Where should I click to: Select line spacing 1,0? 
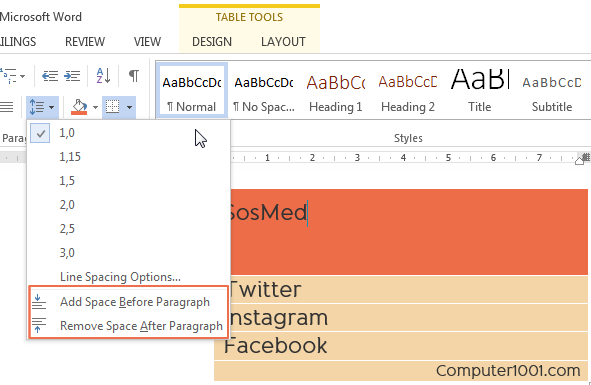(129, 133)
